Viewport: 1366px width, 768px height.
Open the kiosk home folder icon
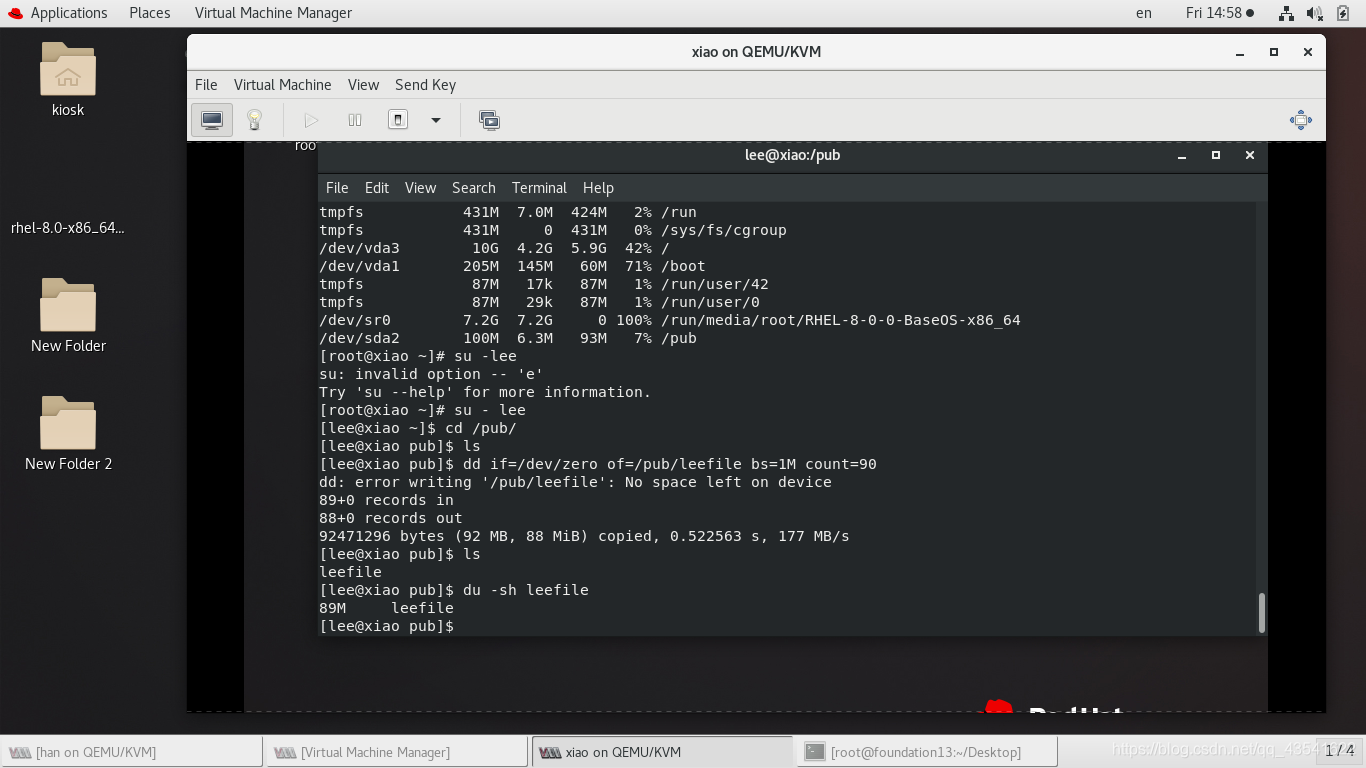click(x=68, y=80)
